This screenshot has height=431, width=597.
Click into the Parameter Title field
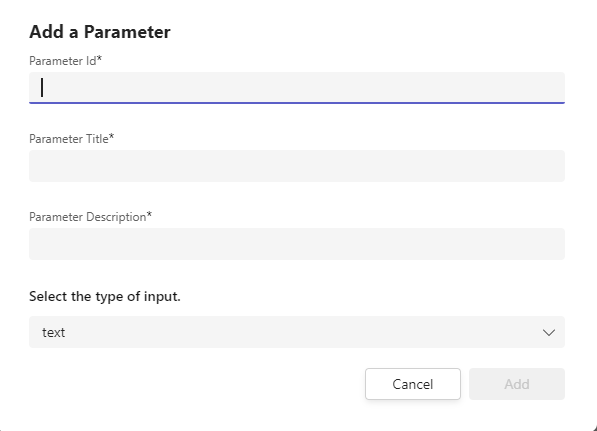(x=297, y=166)
